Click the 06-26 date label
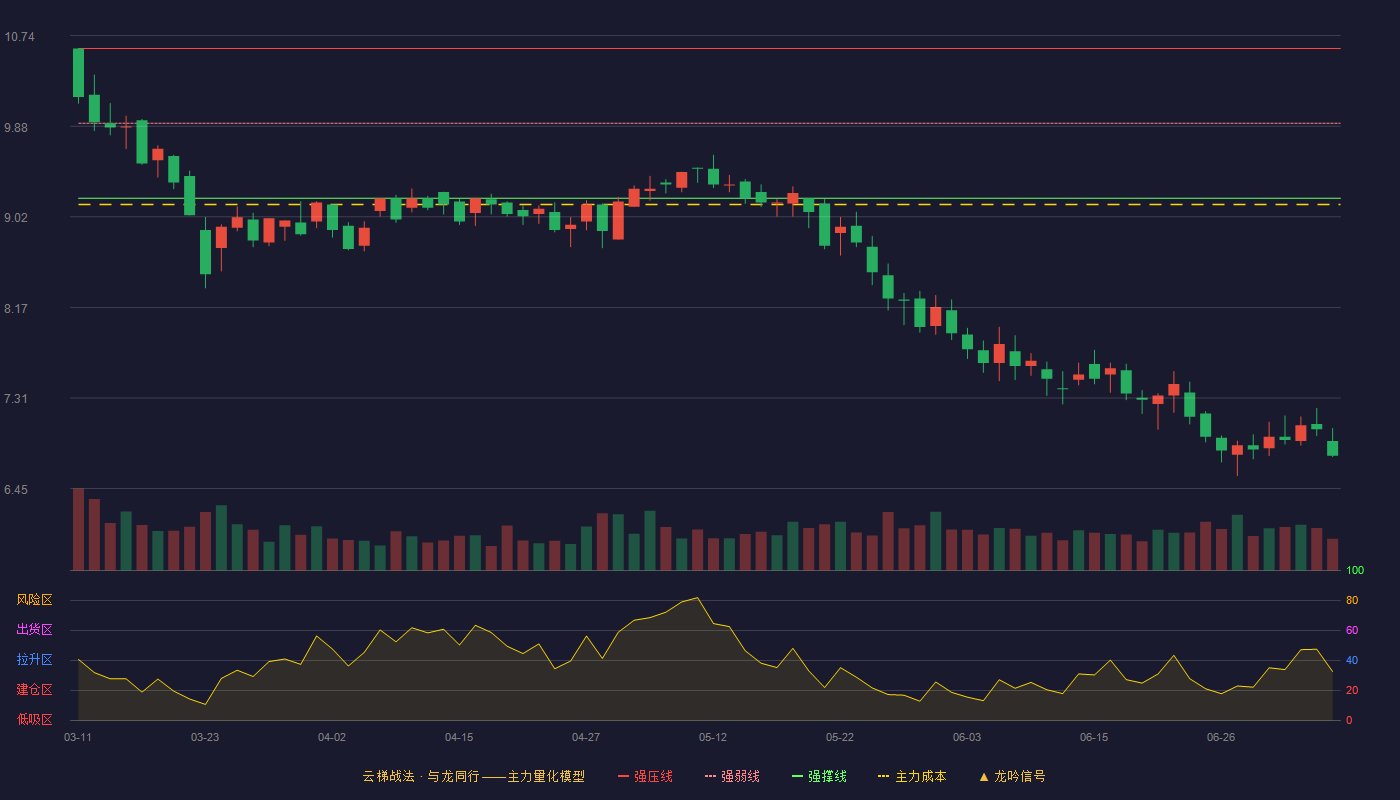The height and width of the screenshot is (800, 1400). tap(1221, 737)
